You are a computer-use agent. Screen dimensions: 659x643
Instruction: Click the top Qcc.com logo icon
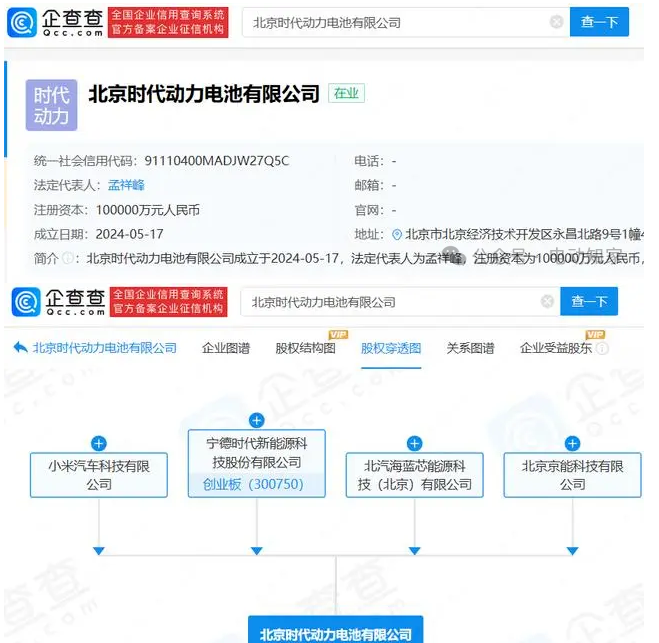click(22, 23)
